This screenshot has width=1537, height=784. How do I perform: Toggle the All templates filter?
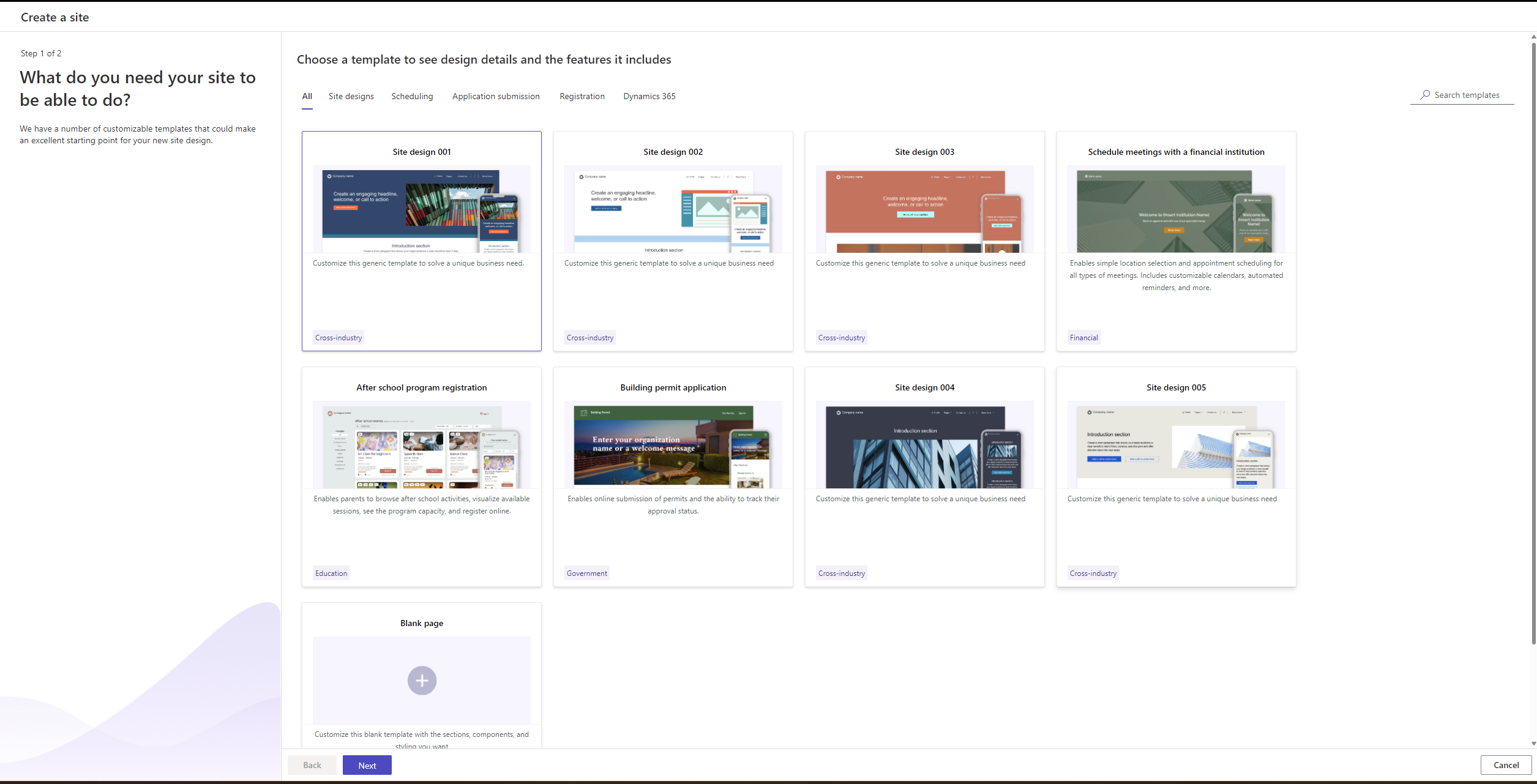click(306, 95)
